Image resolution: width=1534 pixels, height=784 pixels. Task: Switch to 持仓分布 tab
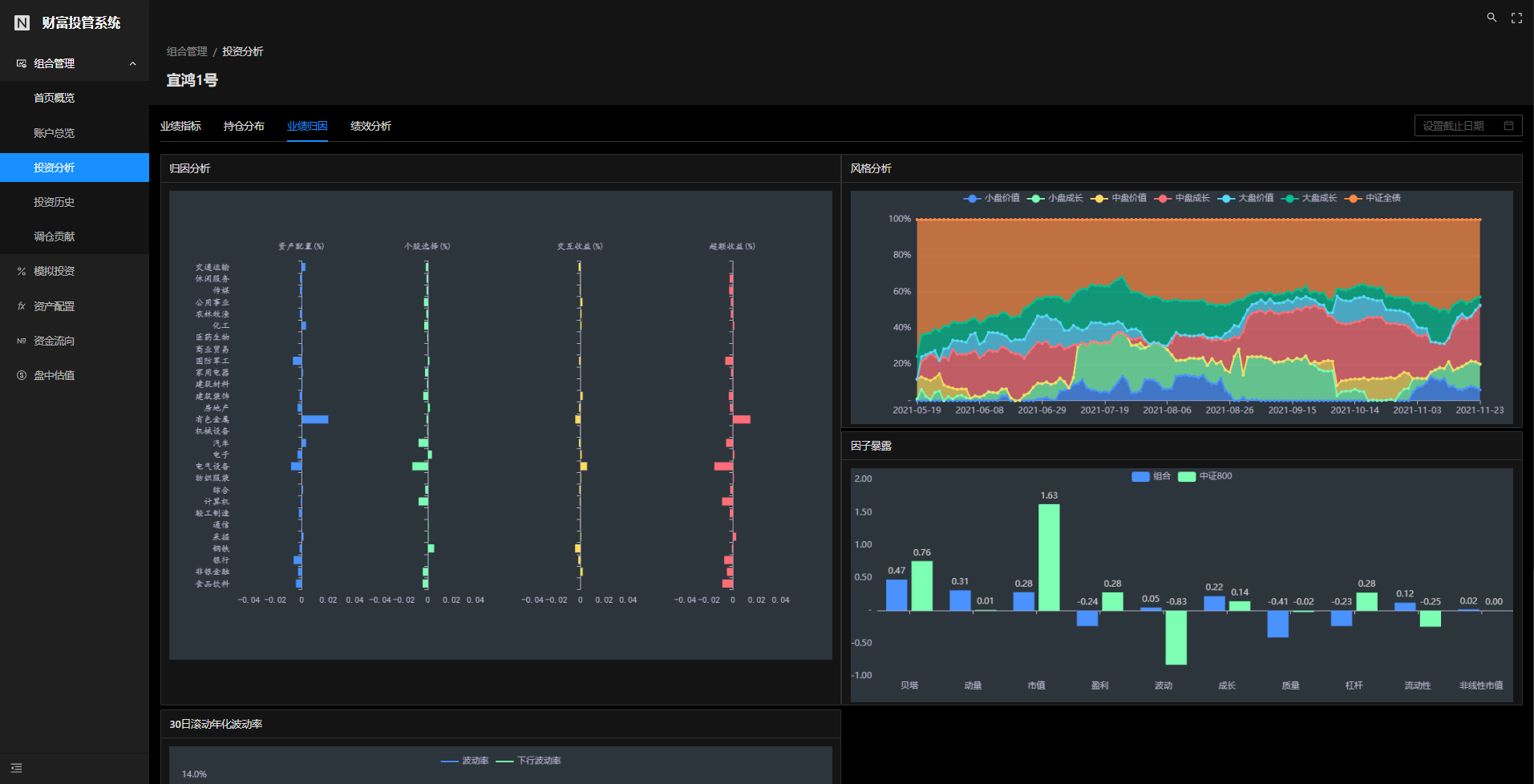pyautogui.click(x=244, y=126)
